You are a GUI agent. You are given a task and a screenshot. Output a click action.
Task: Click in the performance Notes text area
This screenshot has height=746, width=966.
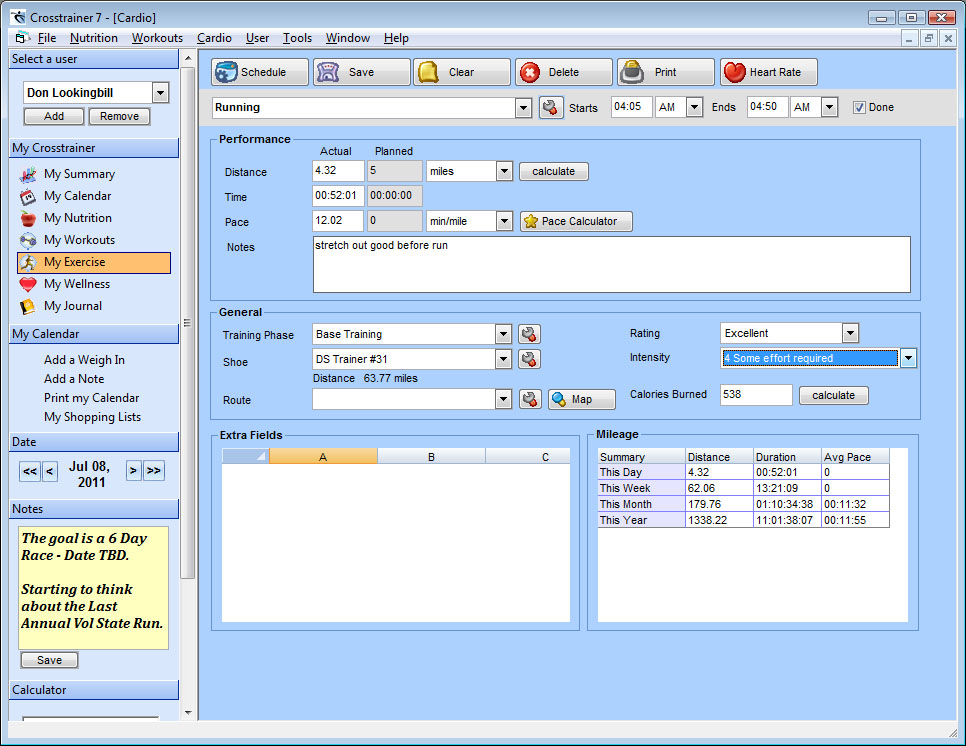(611, 265)
